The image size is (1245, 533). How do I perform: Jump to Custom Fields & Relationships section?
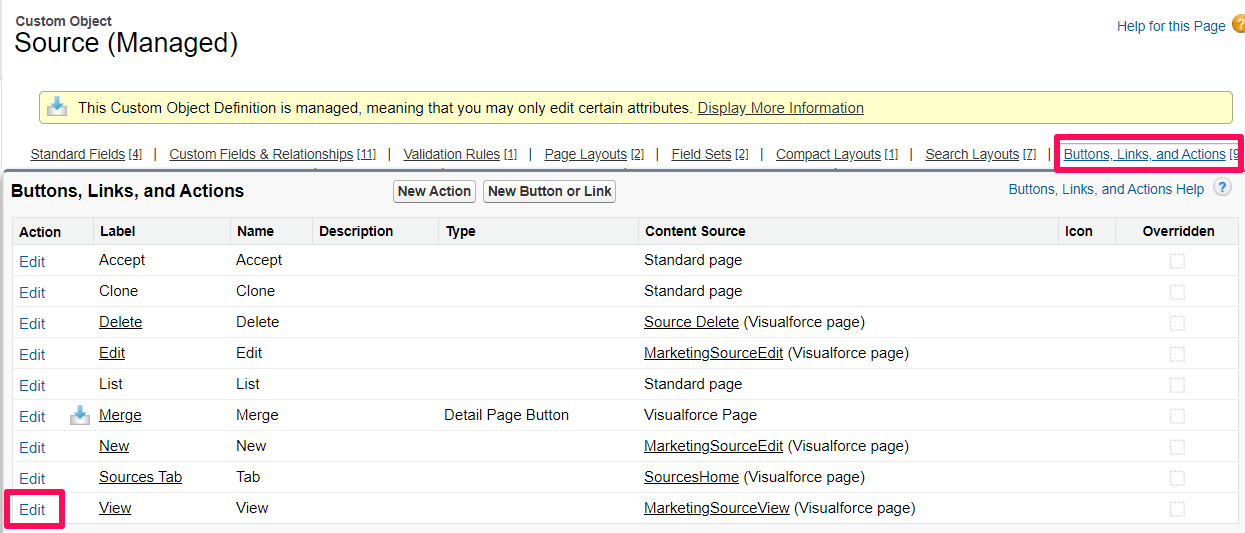click(x=261, y=154)
